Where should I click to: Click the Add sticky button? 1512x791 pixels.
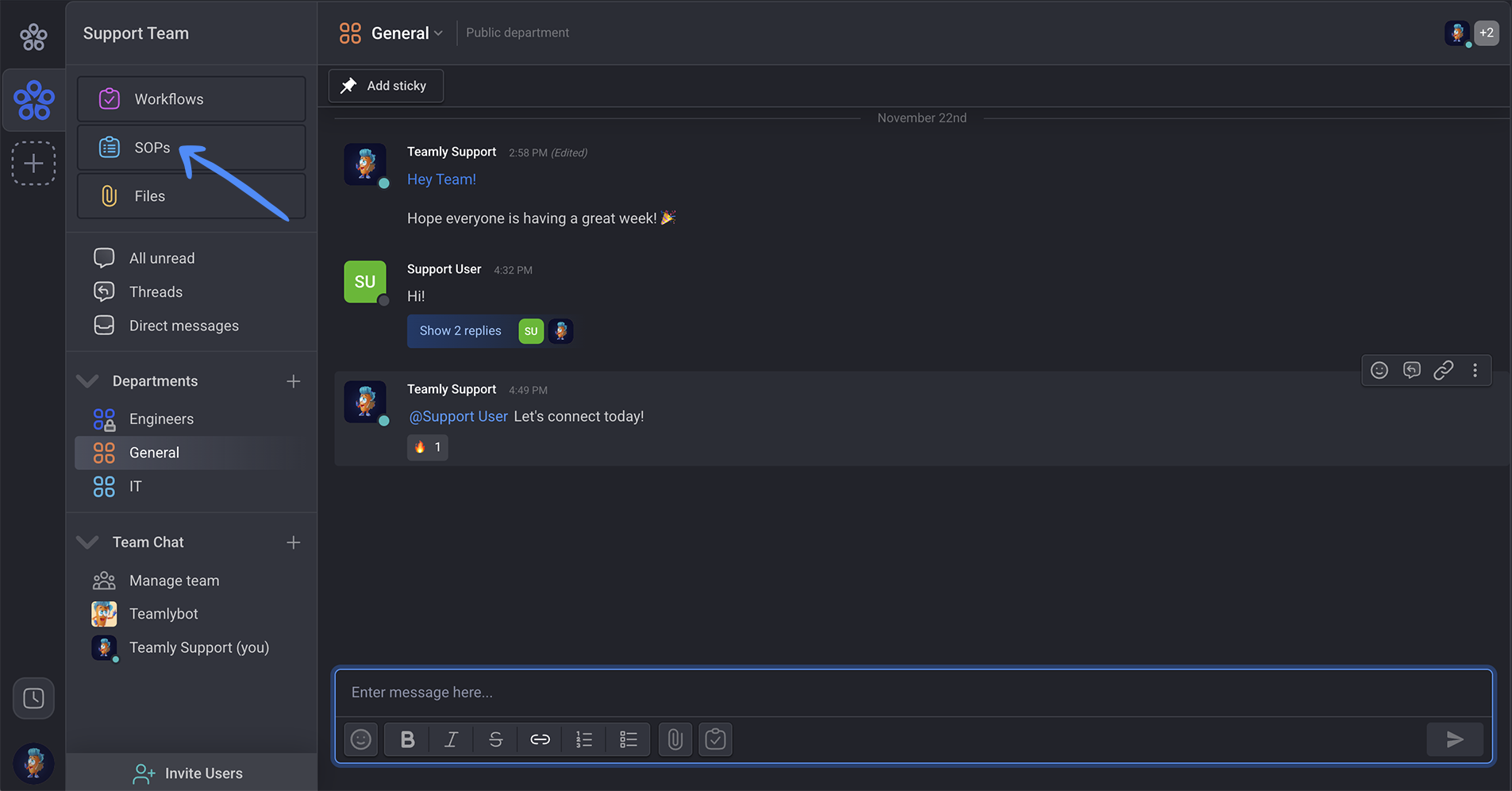click(x=386, y=86)
